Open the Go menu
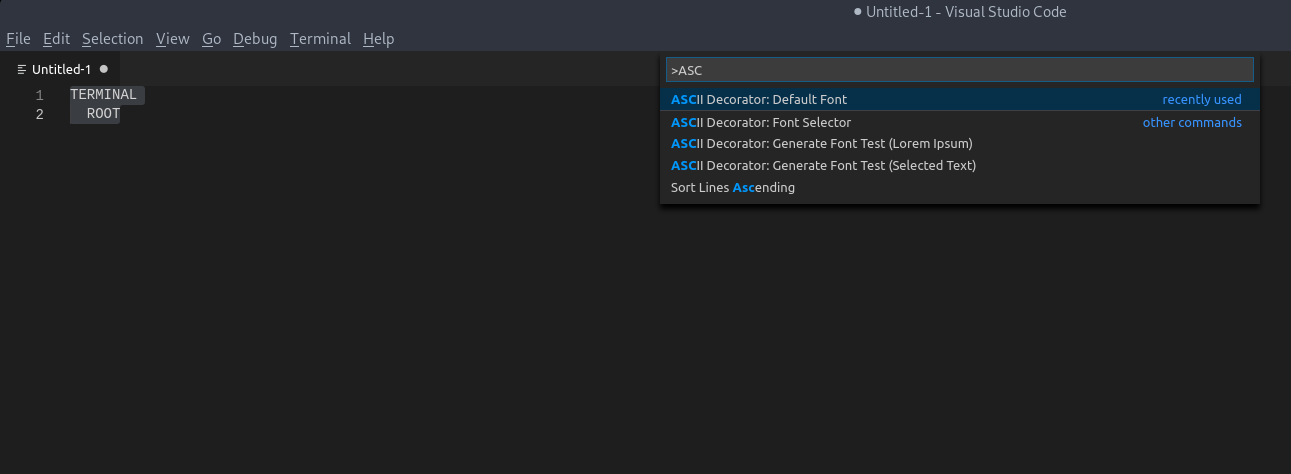 pyautogui.click(x=211, y=39)
